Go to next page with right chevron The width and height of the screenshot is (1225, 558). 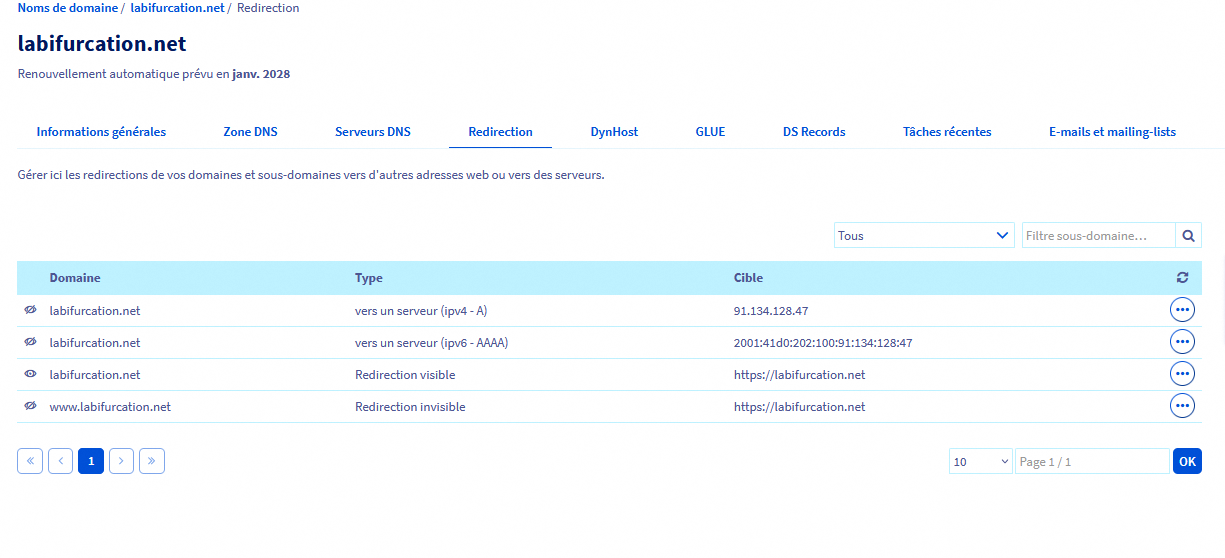(x=121, y=461)
